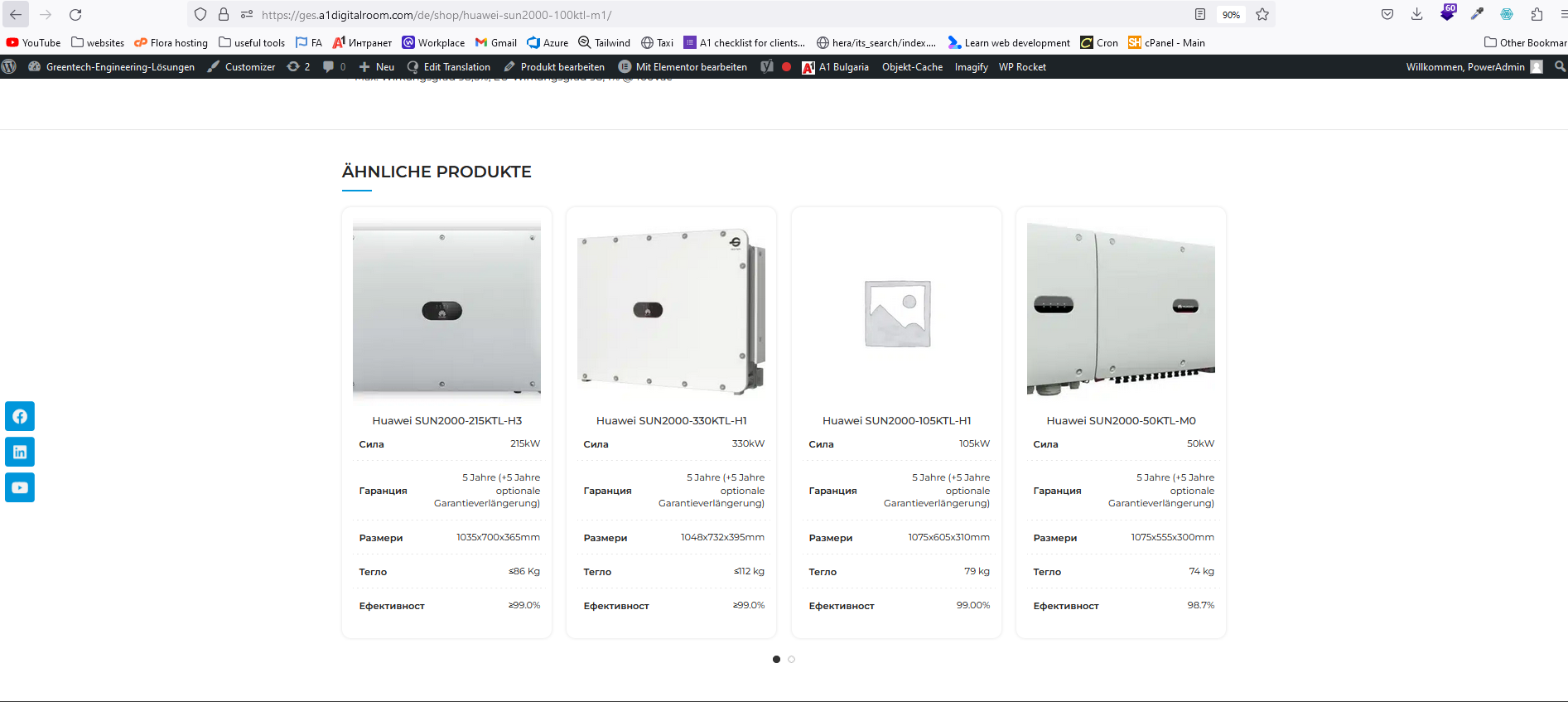
Task: Open the SUN2000-105KTL-H1 placeholder image
Action: click(897, 312)
